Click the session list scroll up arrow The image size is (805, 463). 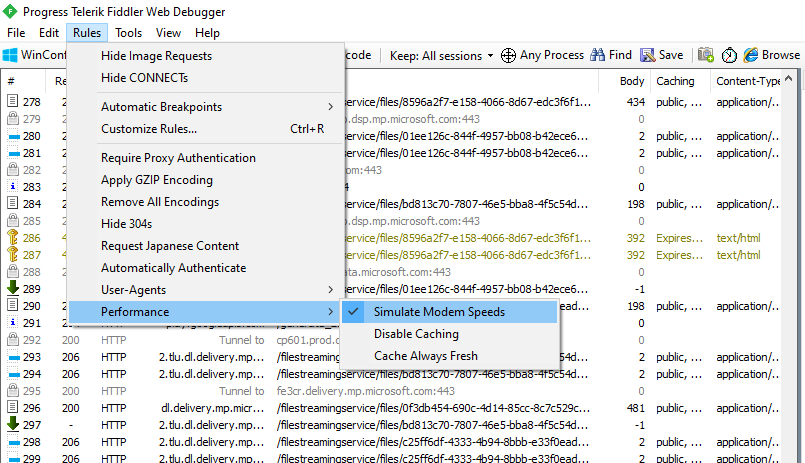click(x=789, y=79)
